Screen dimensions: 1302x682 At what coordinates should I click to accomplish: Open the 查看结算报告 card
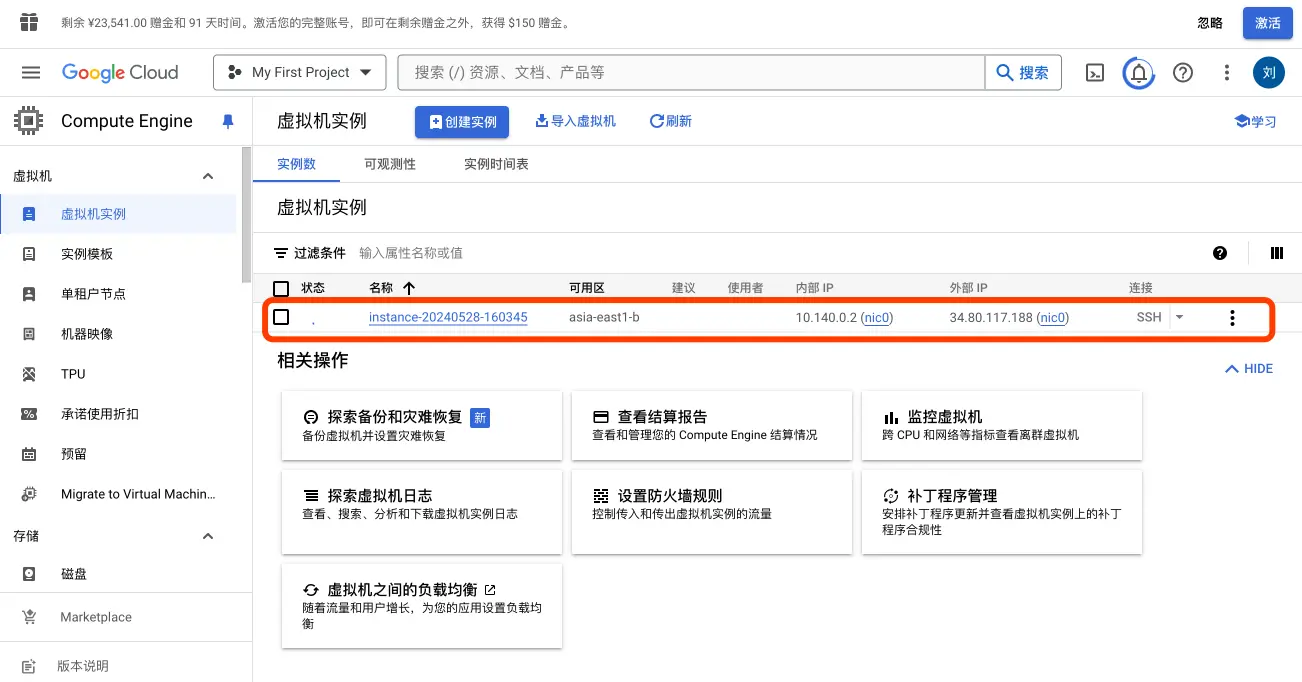[x=712, y=425]
